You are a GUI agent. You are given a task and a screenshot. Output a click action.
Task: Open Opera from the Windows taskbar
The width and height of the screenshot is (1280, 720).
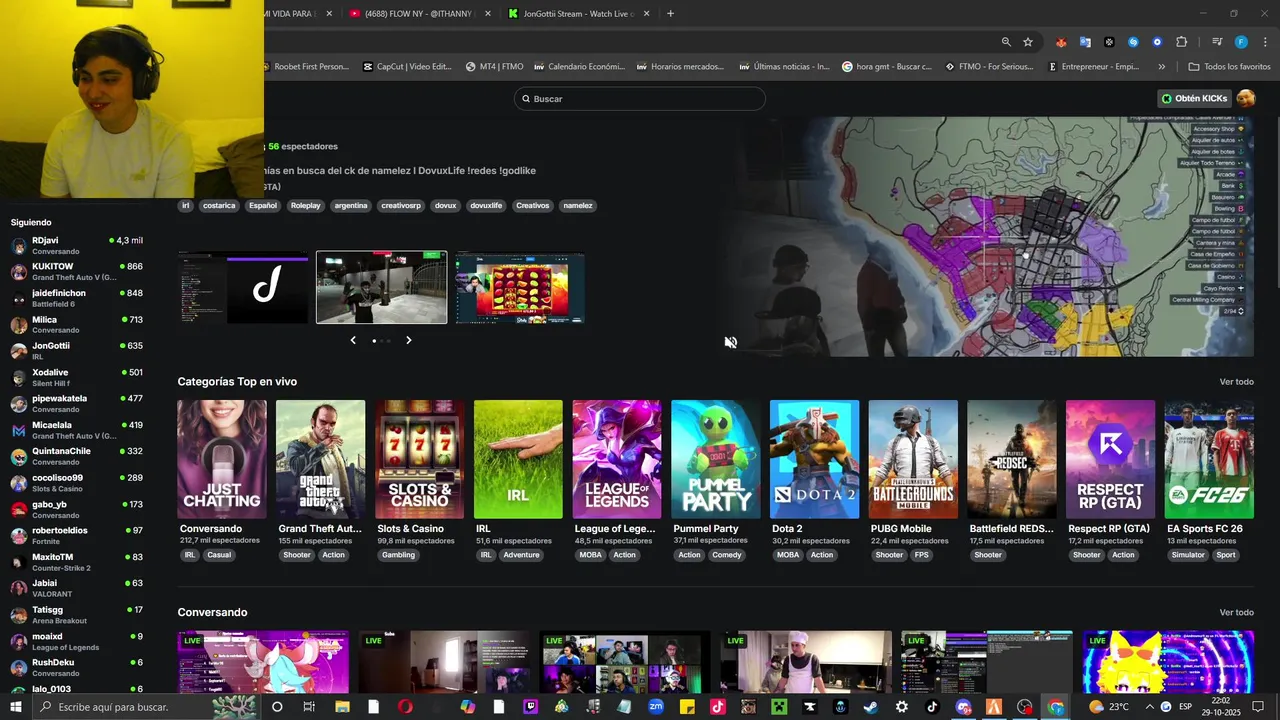click(x=405, y=707)
